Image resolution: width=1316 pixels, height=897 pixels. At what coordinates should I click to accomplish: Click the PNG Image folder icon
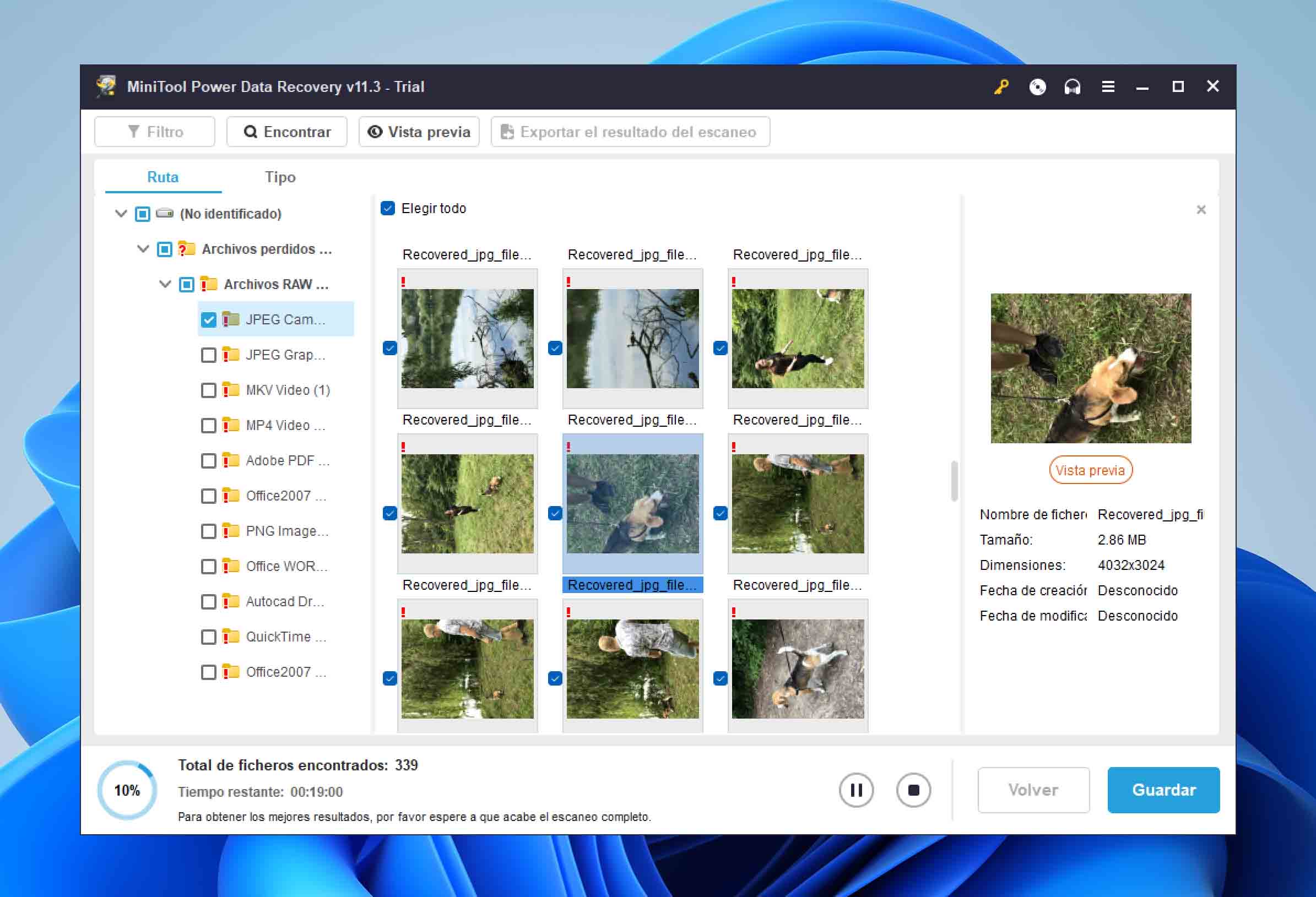coord(230,531)
